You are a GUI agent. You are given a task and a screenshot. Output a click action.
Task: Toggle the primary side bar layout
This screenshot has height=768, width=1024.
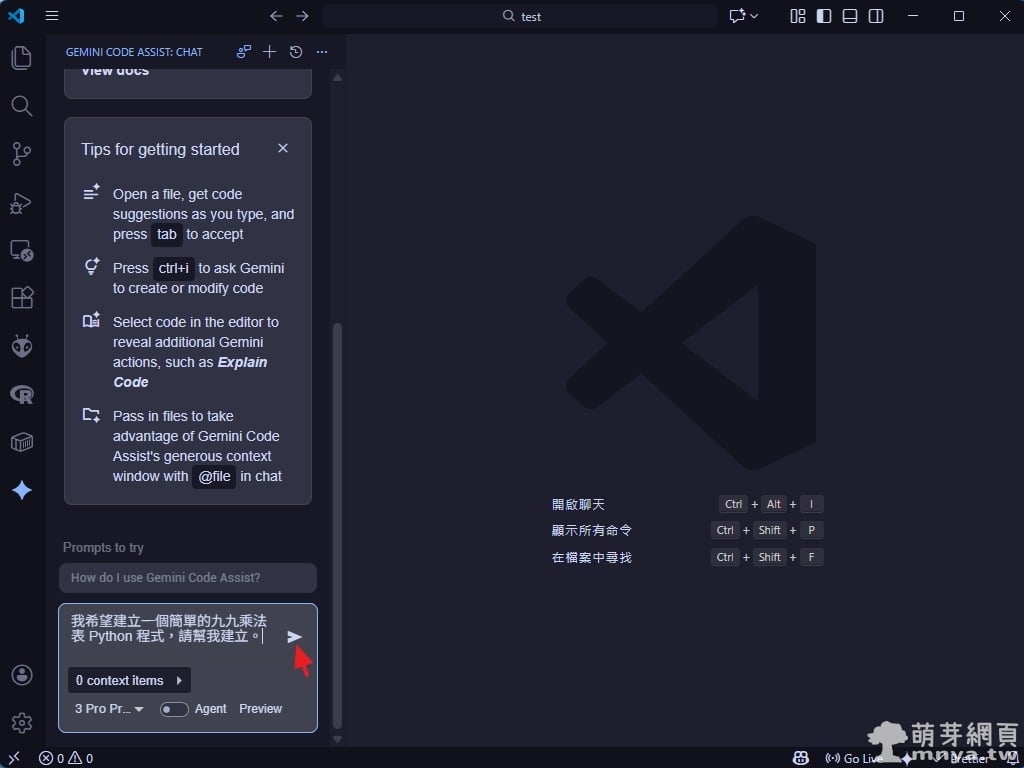[824, 16]
